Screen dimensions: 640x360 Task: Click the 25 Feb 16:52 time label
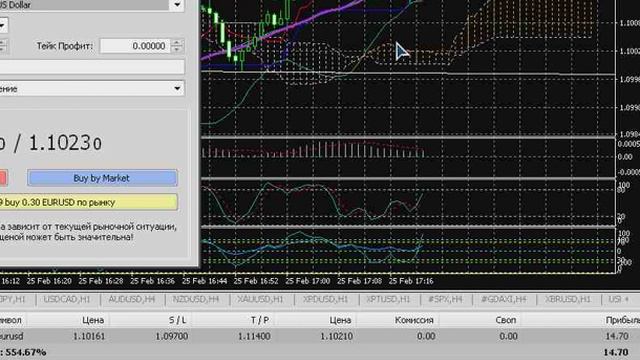256,281
